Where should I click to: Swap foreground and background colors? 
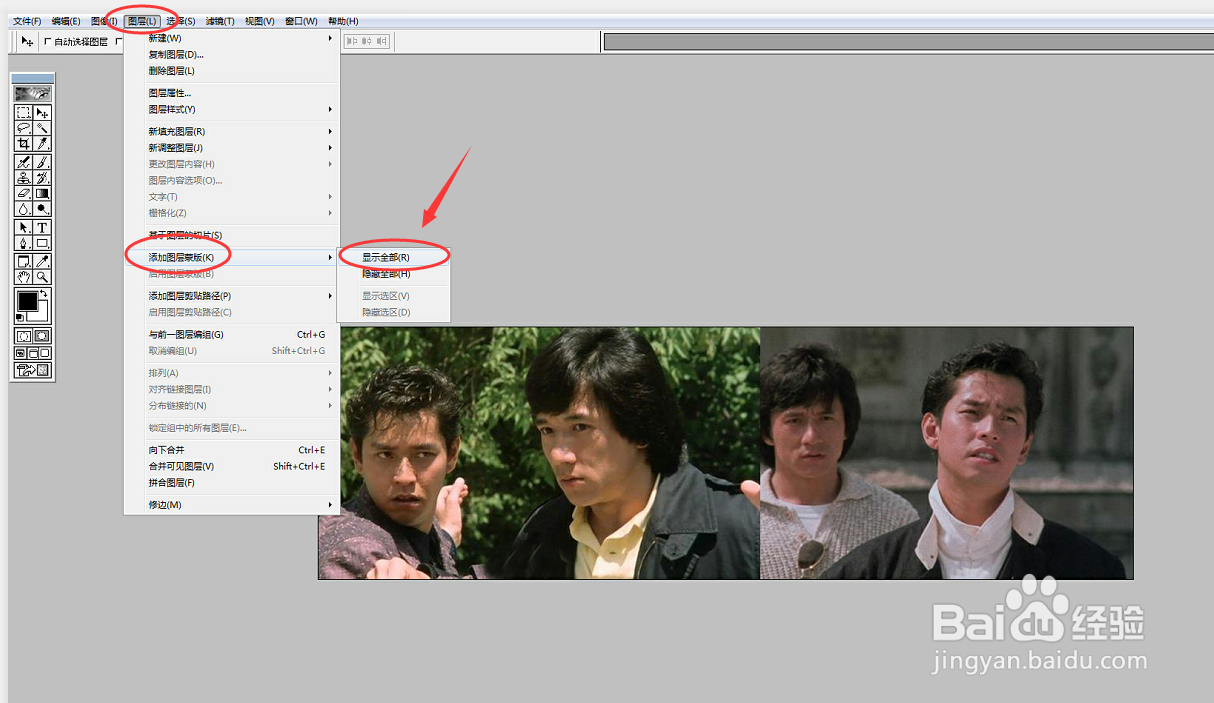coord(44,293)
